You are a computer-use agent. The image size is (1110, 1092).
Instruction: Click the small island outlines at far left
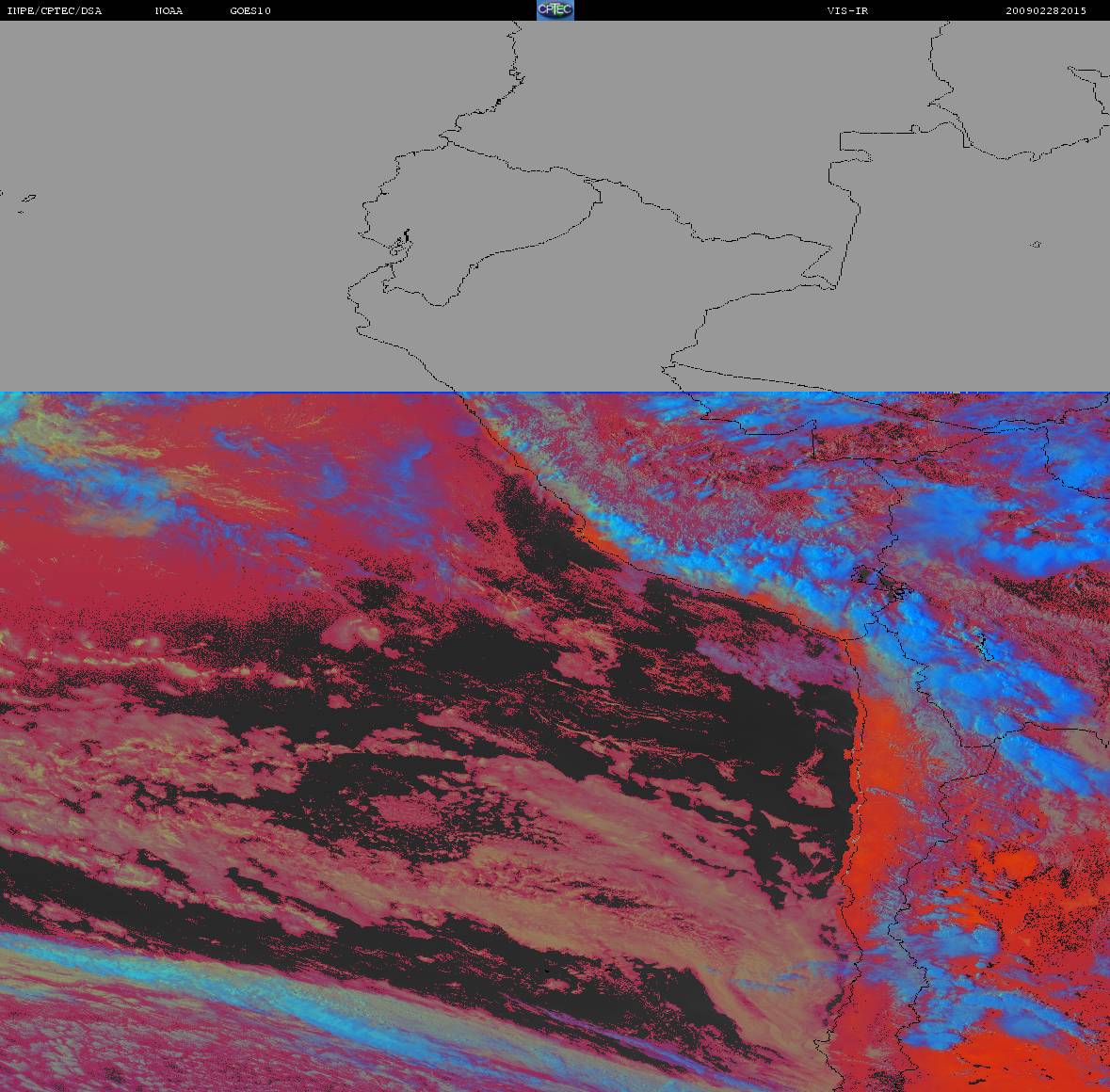tap(27, 199)
